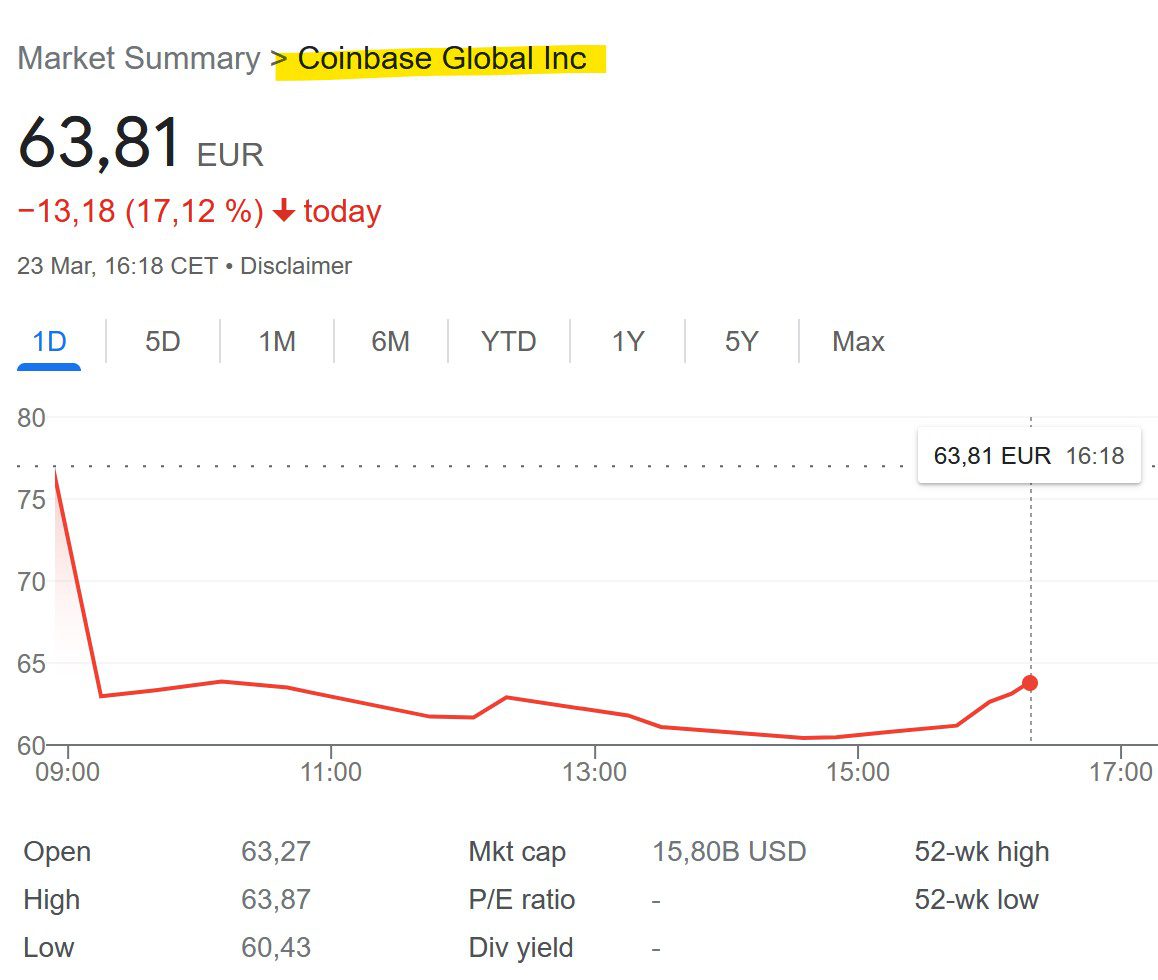Image resolution: width=1158 pixels, height=980 pixels.
Task: Click the Mkt cap label
Action: point(517,852)
